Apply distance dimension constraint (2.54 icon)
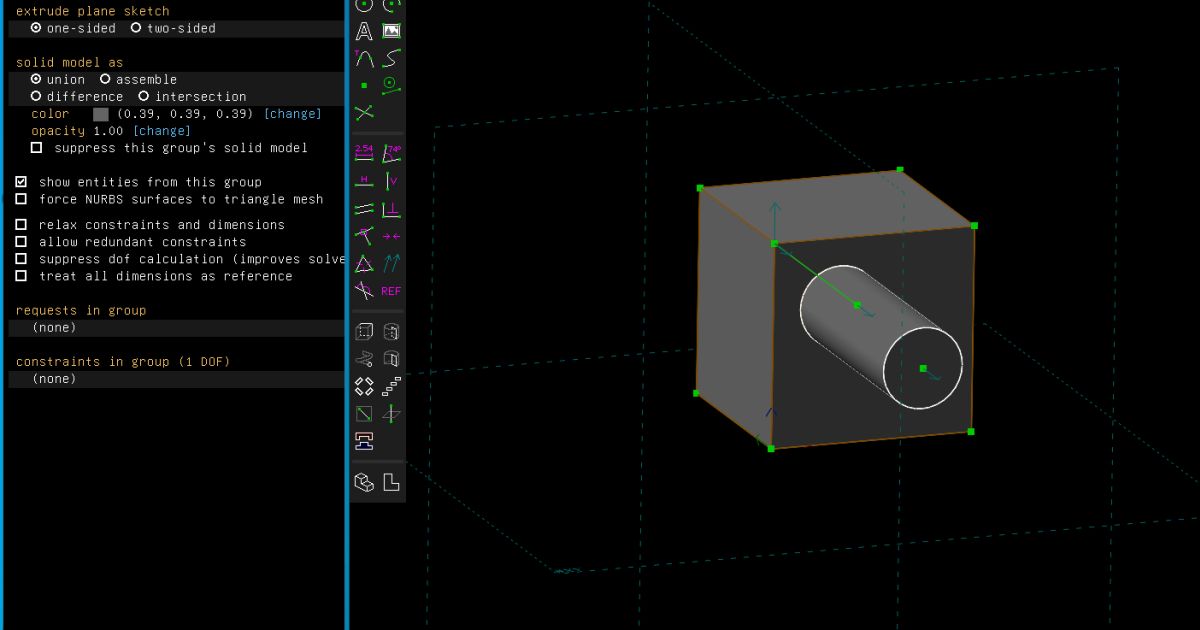Viewport: 1200px width, 630px height. click(x=364, y=153)
